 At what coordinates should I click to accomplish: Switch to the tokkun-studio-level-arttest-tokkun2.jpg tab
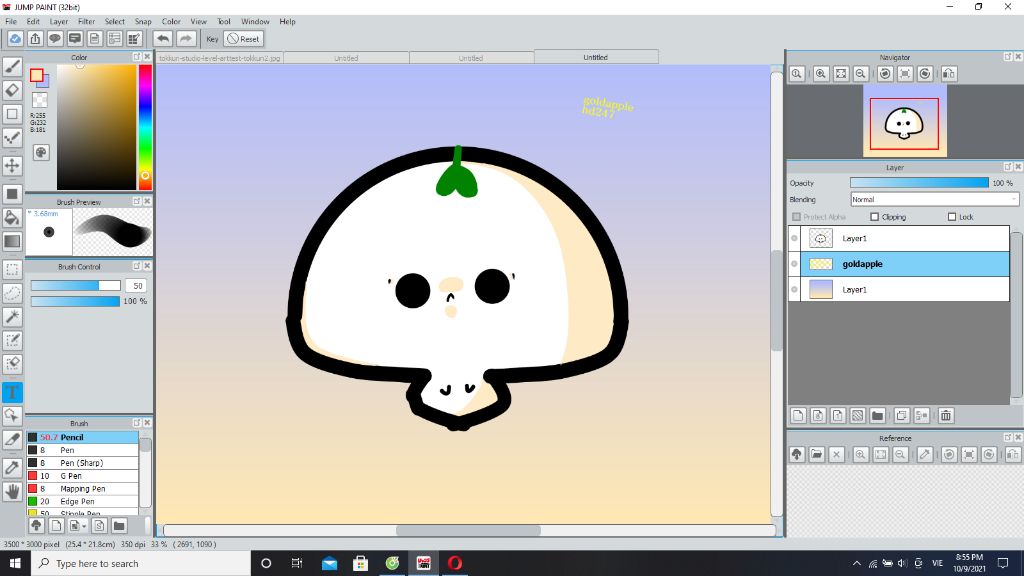pyautogui.click(x=219, y=58)
